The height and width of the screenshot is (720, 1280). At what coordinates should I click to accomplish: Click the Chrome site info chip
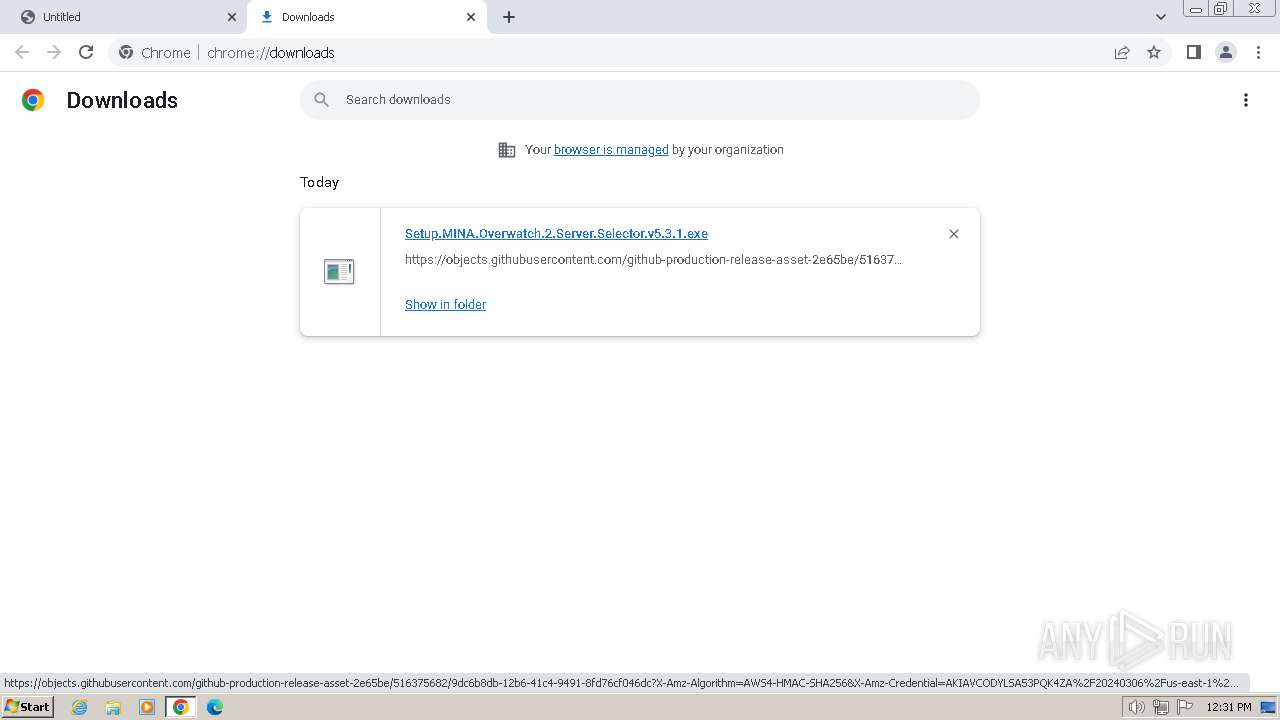point(155,53)
